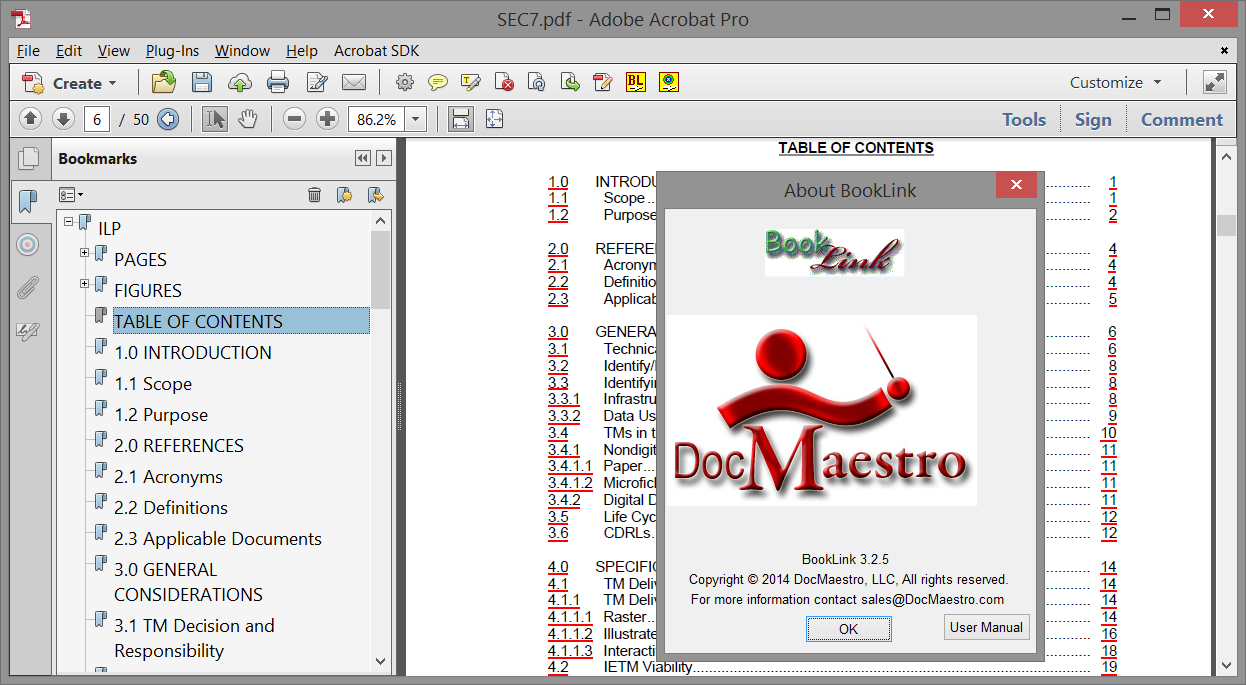1246x685 pixels.
Task: Toggle the fit one full page icon
Action: click(x=494, y=119)
